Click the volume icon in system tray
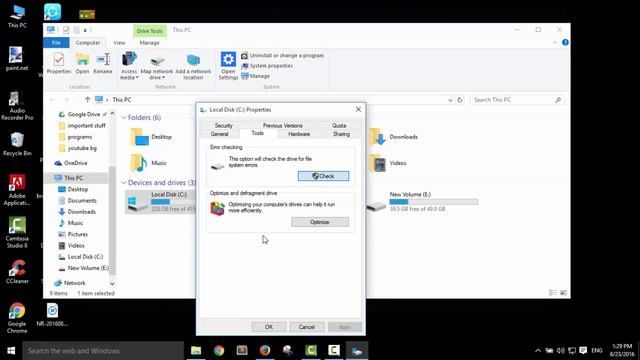 click(x=560, y=351)
